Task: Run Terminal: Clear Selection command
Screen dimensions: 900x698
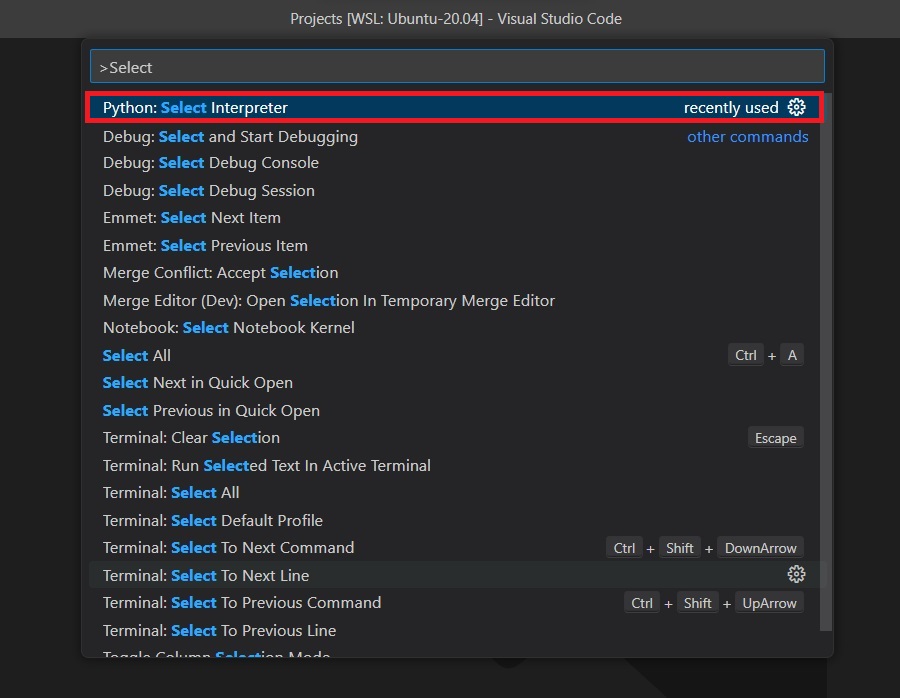Action: [455, 438]
